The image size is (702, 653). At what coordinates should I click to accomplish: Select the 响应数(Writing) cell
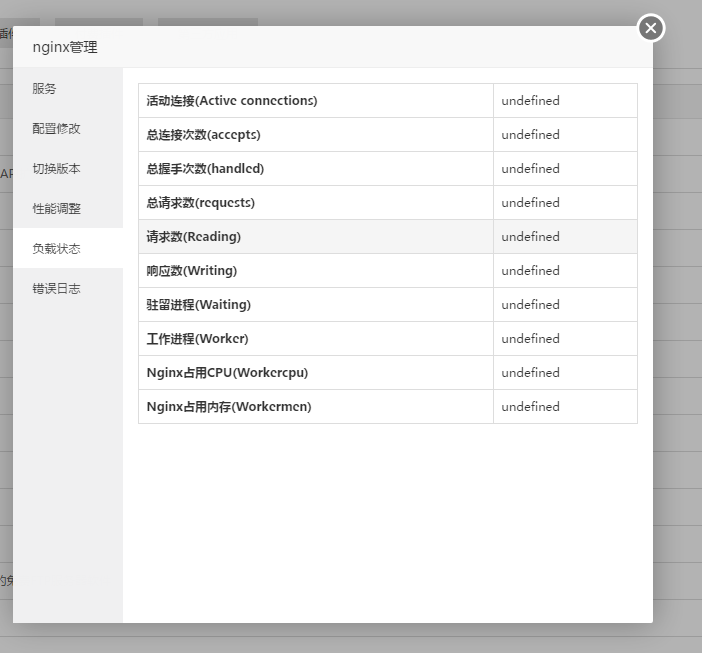click(x=316, y=271)
